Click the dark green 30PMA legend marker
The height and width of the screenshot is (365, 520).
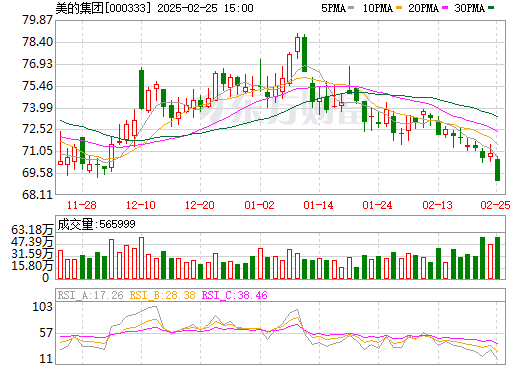point(491,8)
